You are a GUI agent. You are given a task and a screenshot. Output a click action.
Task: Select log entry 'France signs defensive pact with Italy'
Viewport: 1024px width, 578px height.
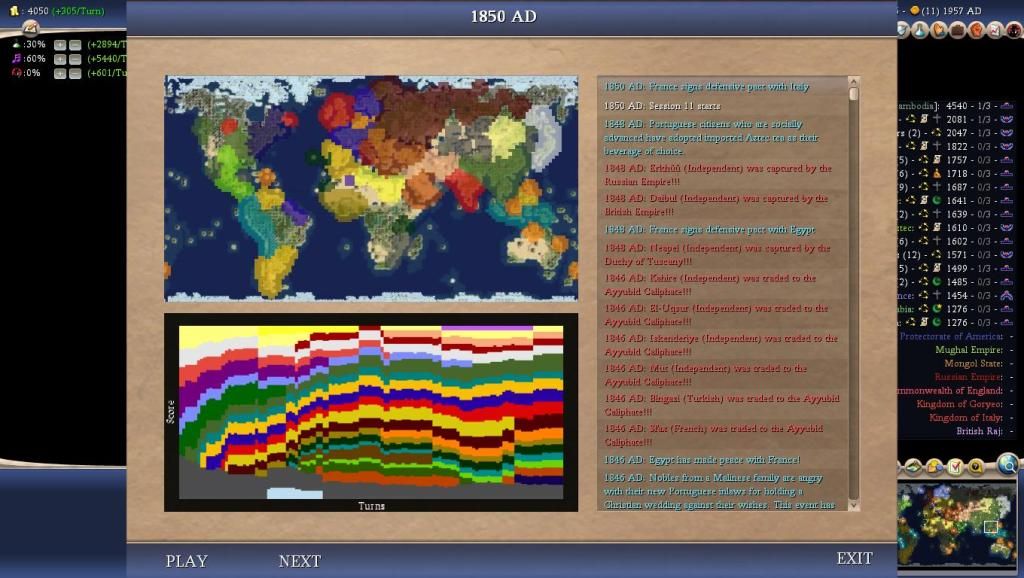pyautogui.click(x=722, y=86)
